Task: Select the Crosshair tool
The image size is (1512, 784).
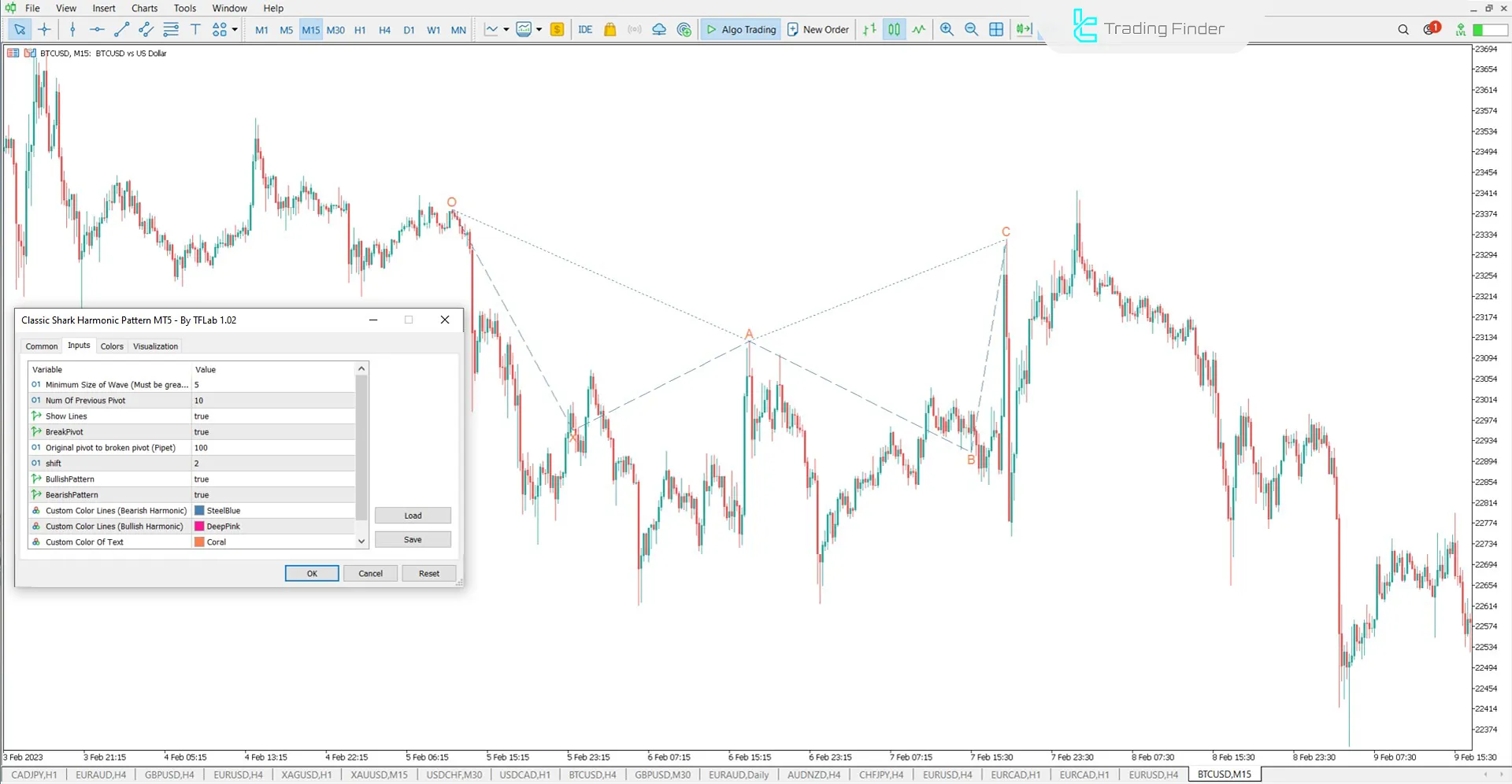Action: tap(44, 29)
